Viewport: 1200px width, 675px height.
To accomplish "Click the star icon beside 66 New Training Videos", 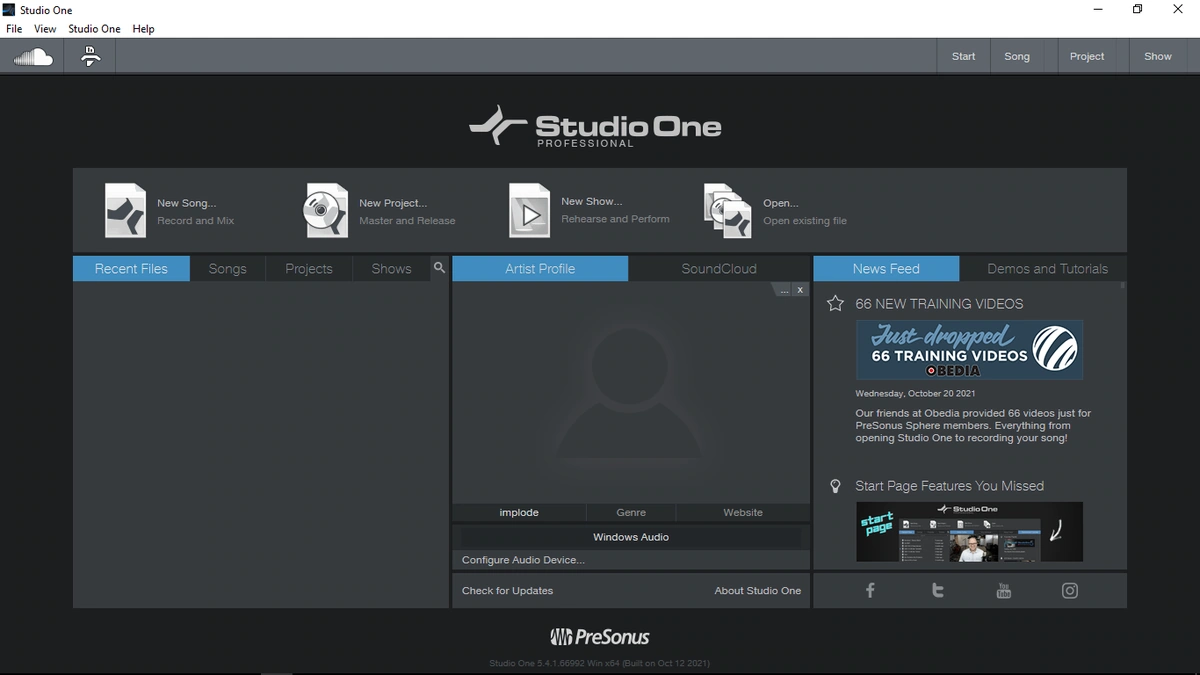I will [x=835, y=303].
